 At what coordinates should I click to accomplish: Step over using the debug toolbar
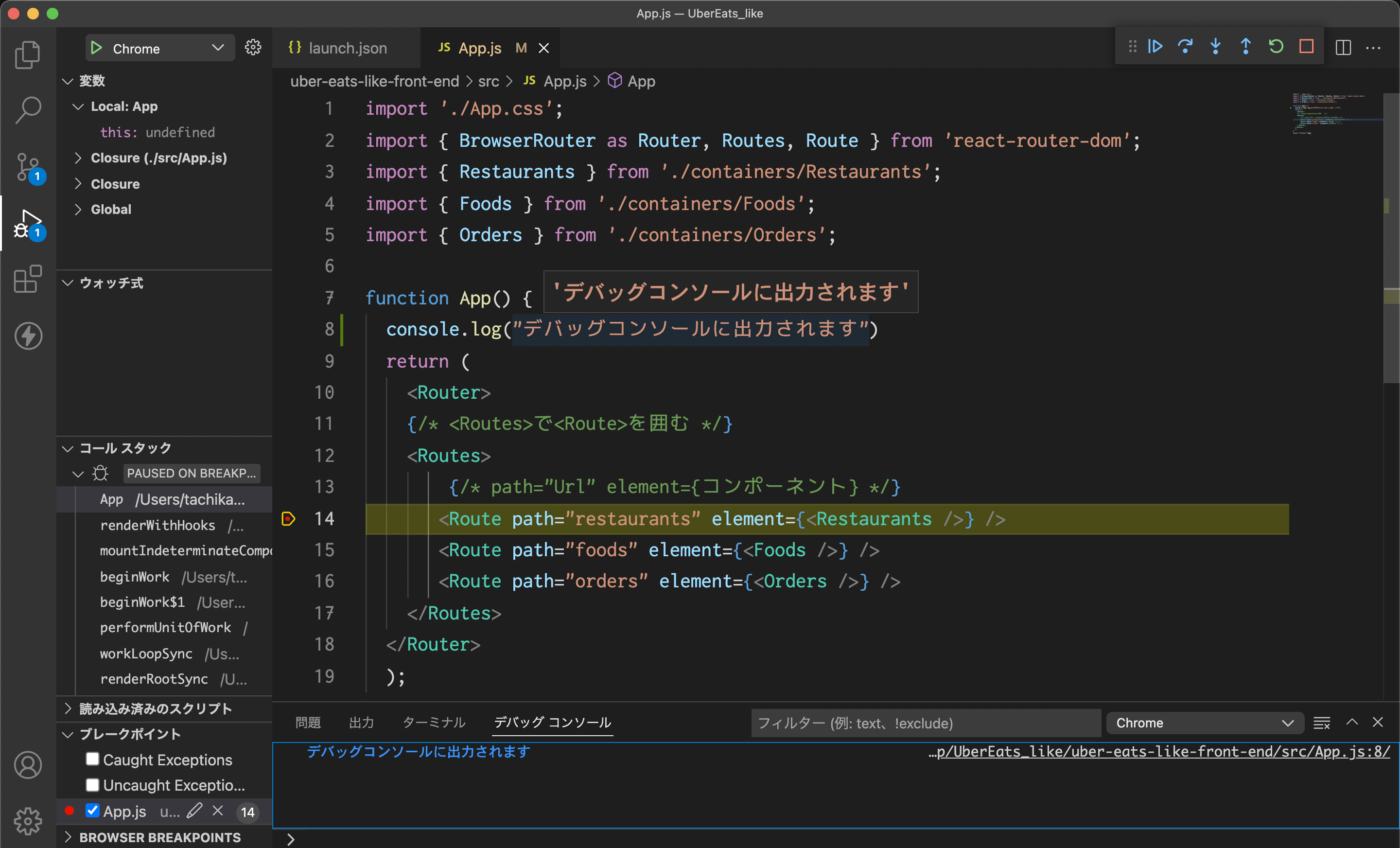pos(1185,47)
